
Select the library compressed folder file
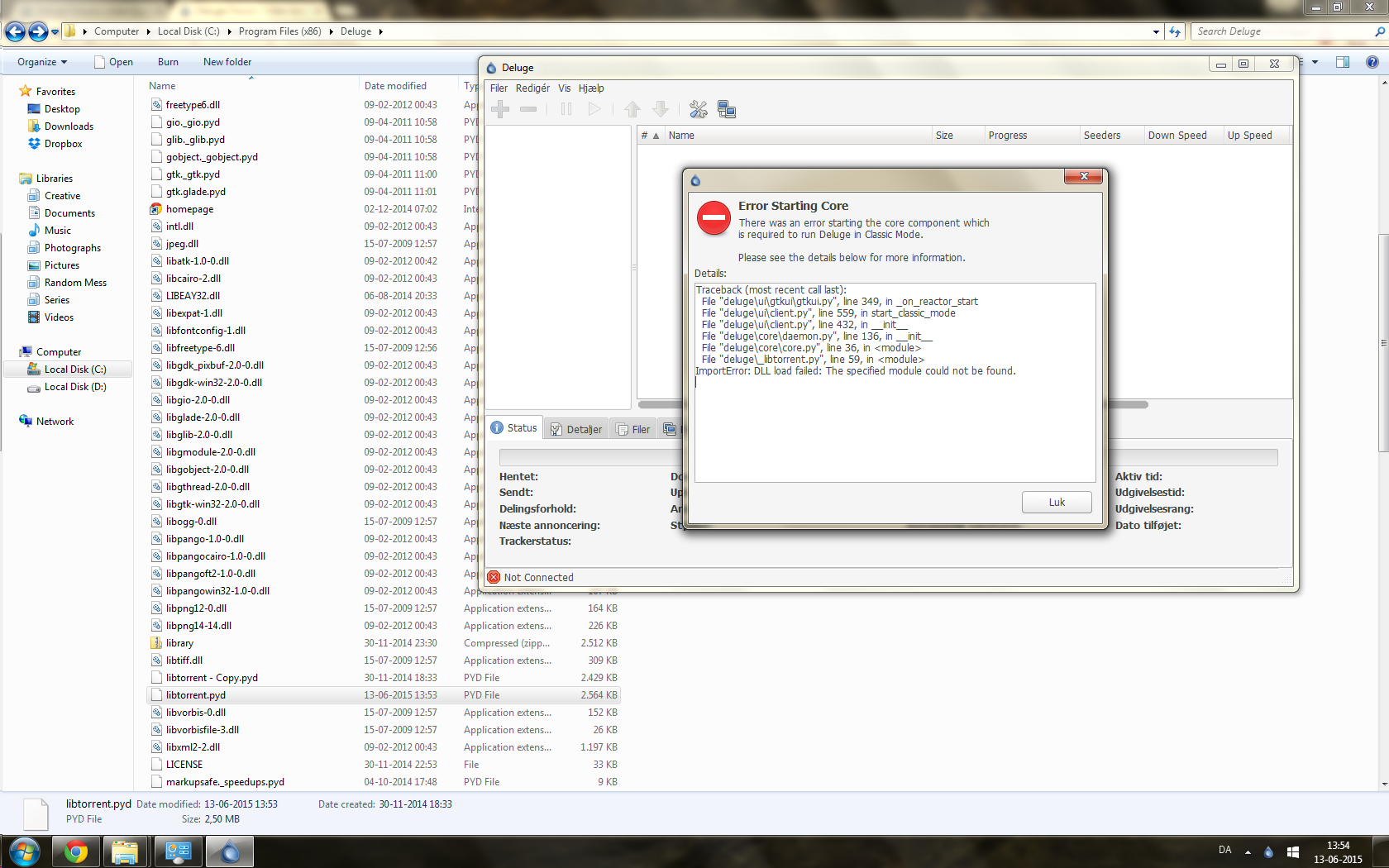tap(179, 643)
